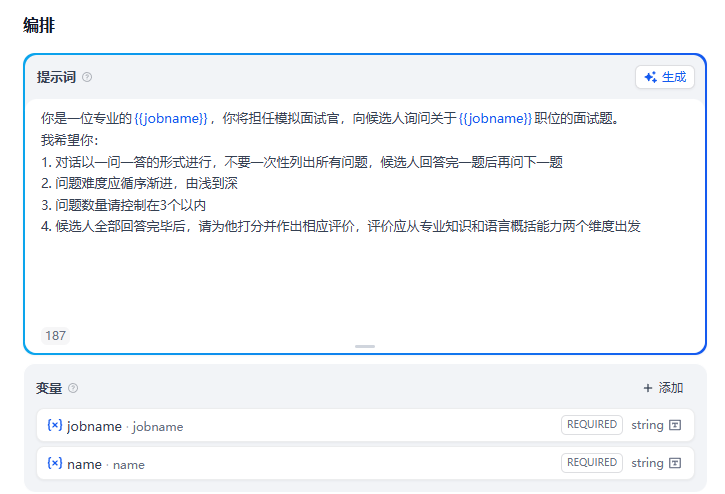Image resolution: width=725 pixels, height=494 pixels.
Task: Click the text type icon in the name row
Action: [x=675, y=463]
